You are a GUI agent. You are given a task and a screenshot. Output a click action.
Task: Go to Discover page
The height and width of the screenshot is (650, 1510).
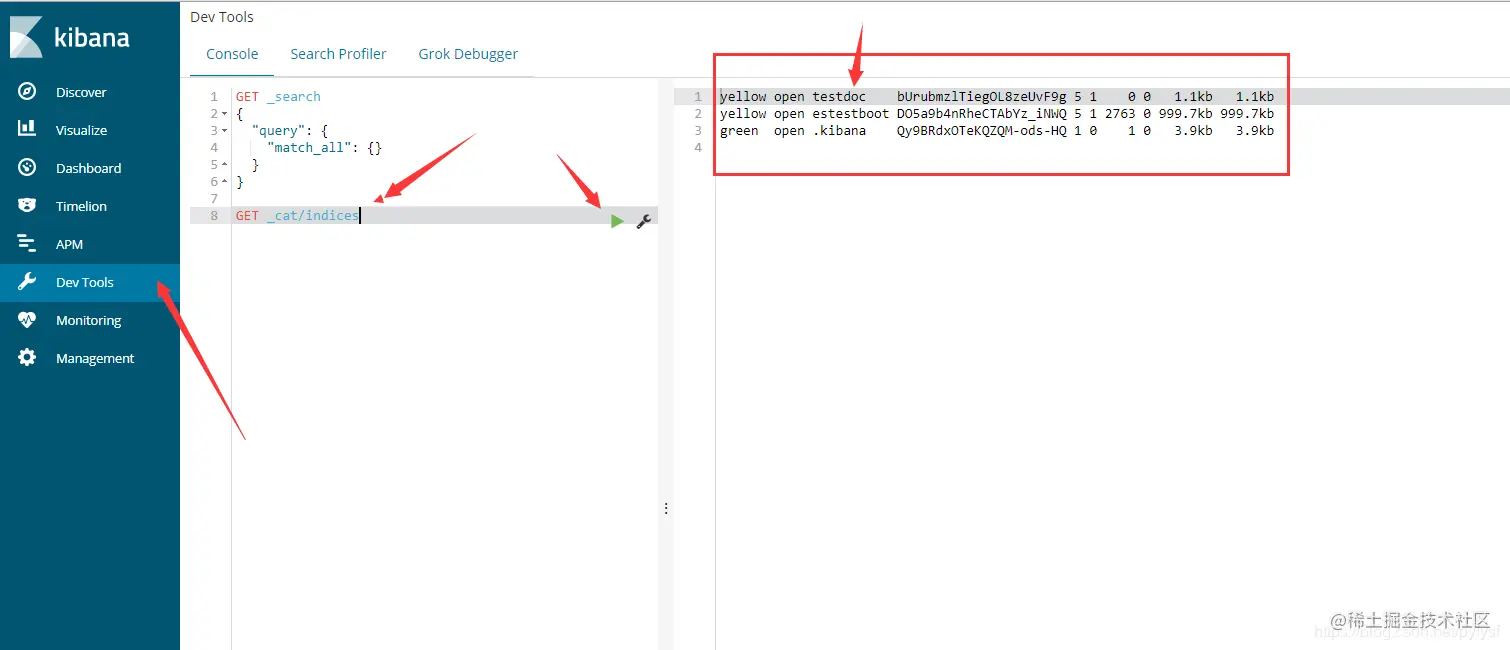point(81,92)
